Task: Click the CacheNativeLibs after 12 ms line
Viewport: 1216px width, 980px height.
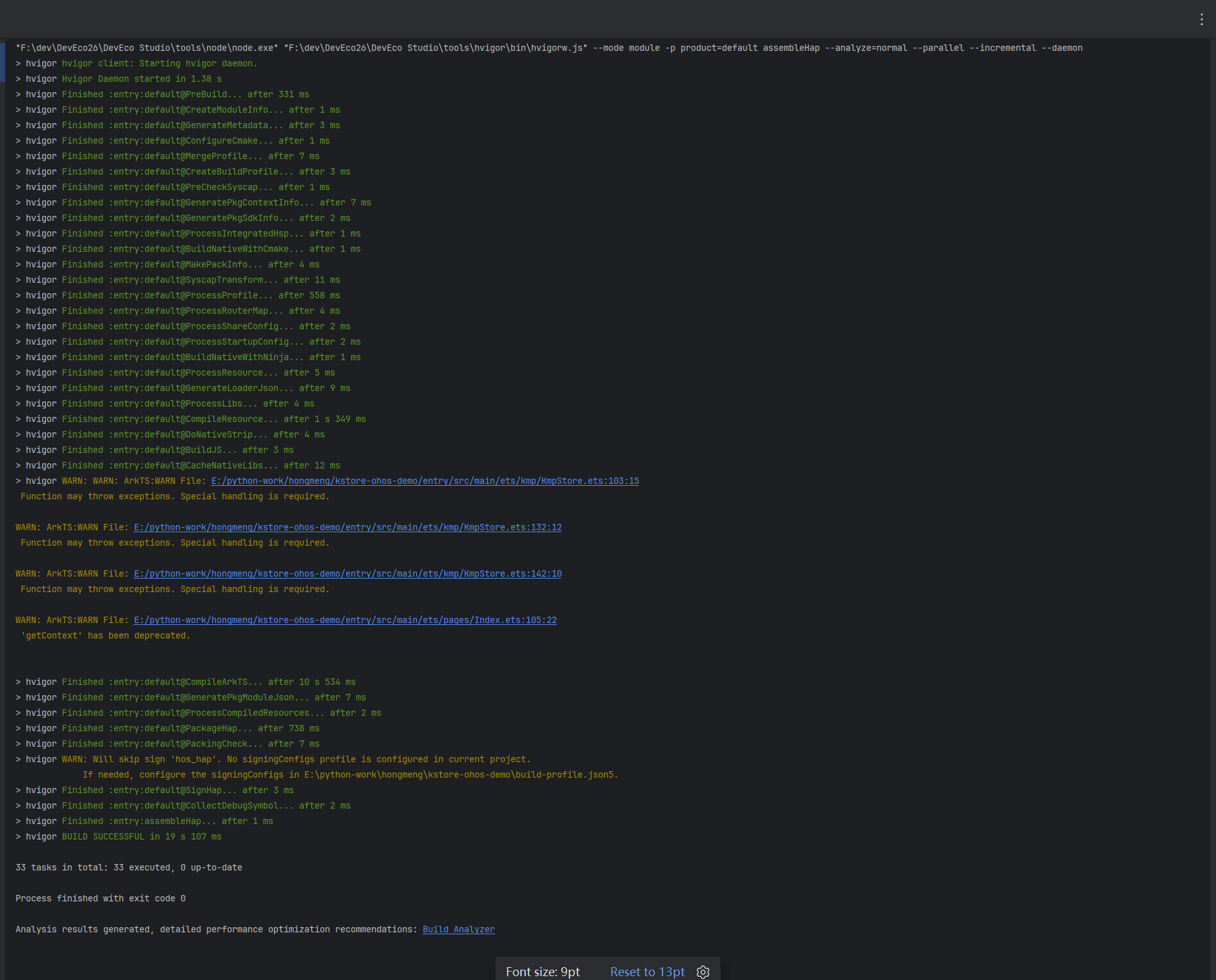Action: coord(178,465)
